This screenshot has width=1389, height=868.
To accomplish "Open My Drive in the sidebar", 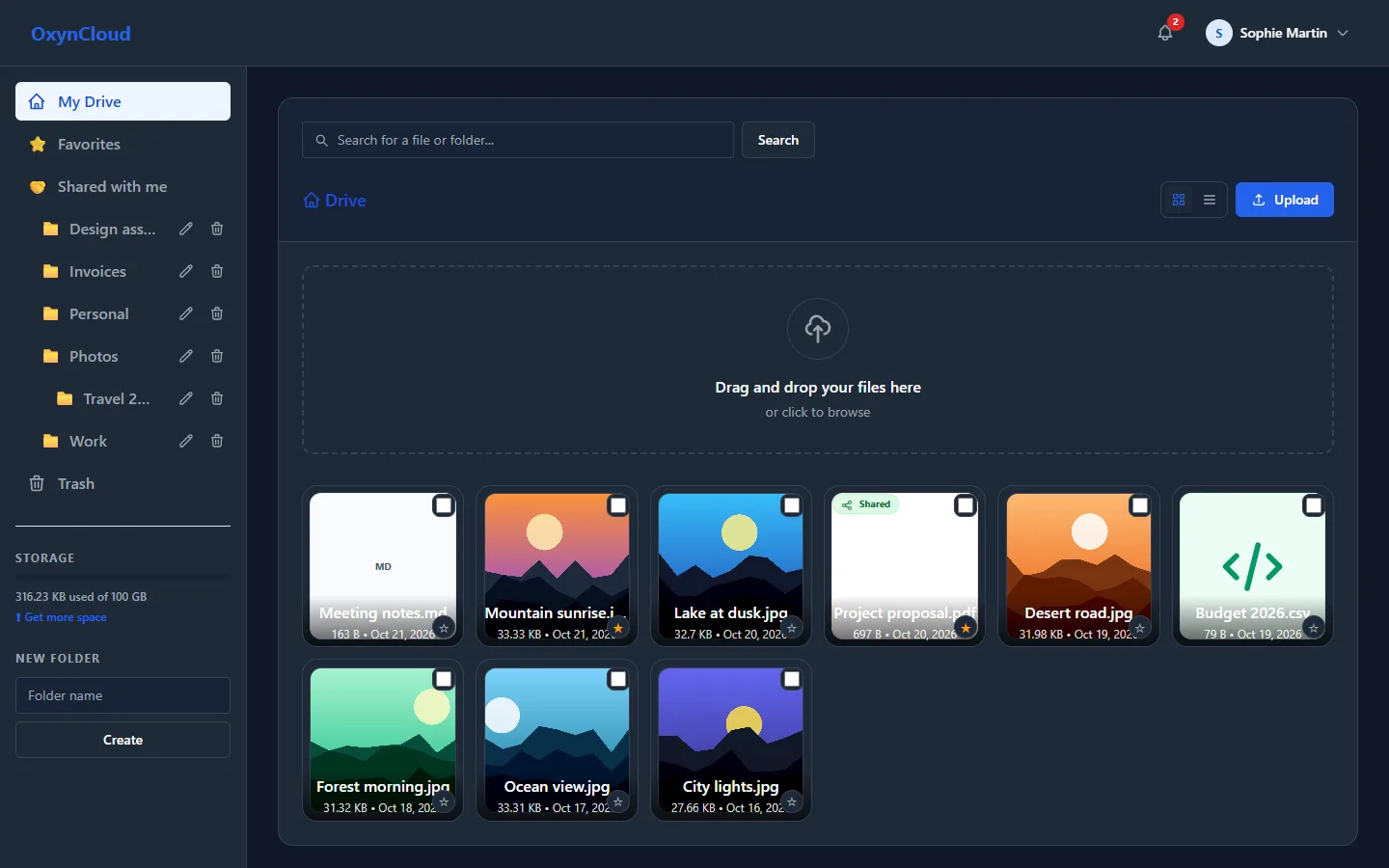I will click(123, 101).
